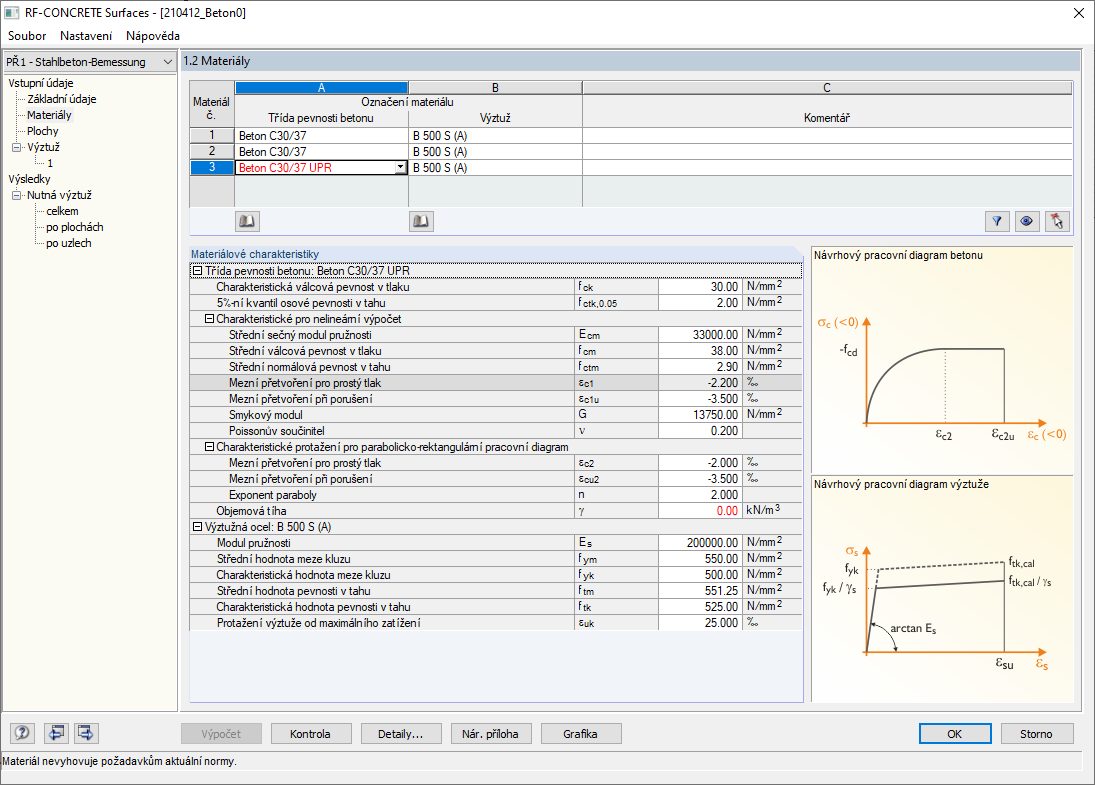The image size is (1095, 785).
Task: Click red Objemová tíha value 0.00
Action: pos(700,511)
